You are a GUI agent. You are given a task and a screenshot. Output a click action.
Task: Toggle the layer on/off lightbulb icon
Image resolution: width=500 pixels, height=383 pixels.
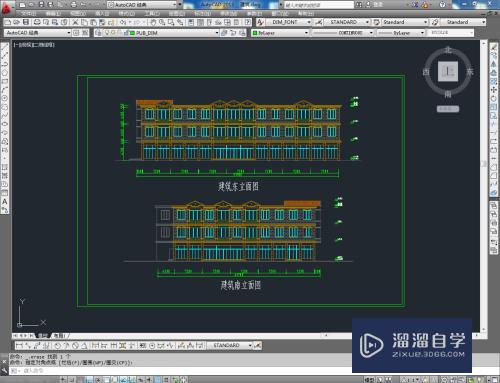tap(107, 33)
